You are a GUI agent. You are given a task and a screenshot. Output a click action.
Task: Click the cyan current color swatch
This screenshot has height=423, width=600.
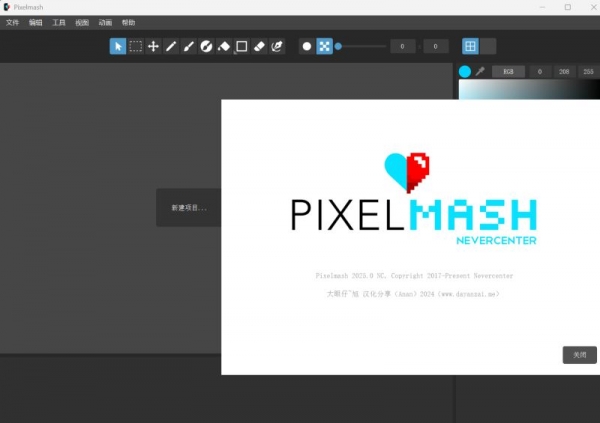tap(465, 72)
